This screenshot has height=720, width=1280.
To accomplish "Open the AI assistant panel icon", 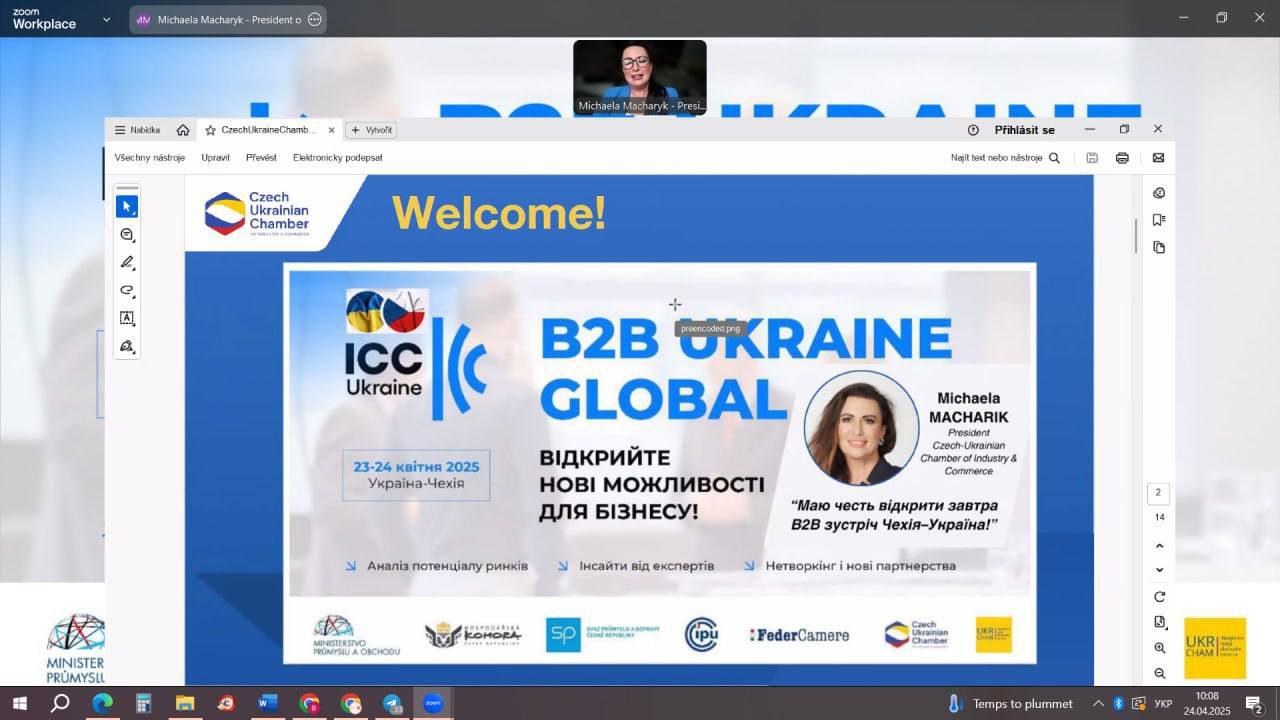I will [x=1159, y=193].
